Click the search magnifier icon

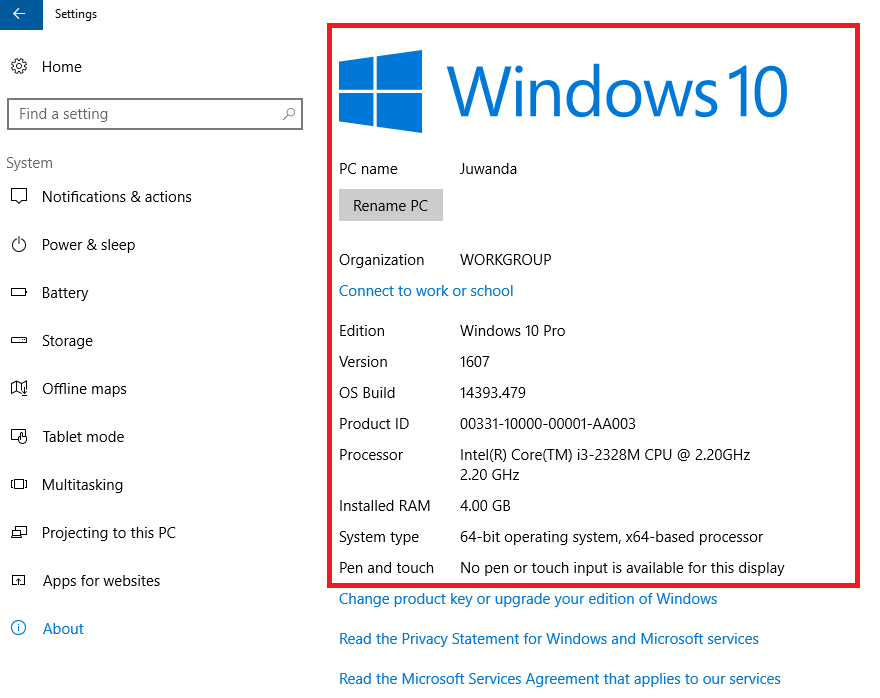tap(288, 114)
